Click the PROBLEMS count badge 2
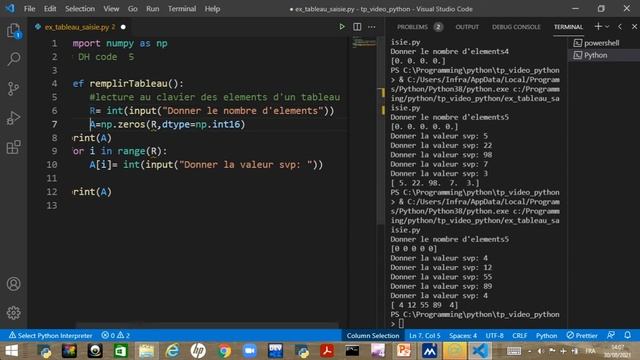 coord(438,27)
